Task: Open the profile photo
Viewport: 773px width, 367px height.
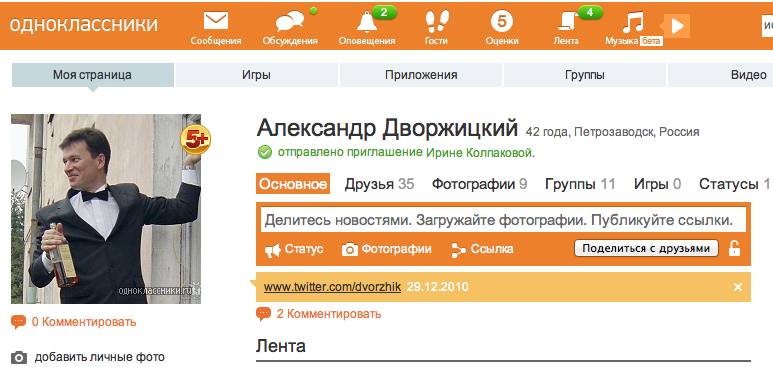Action: tap(106, 209)
